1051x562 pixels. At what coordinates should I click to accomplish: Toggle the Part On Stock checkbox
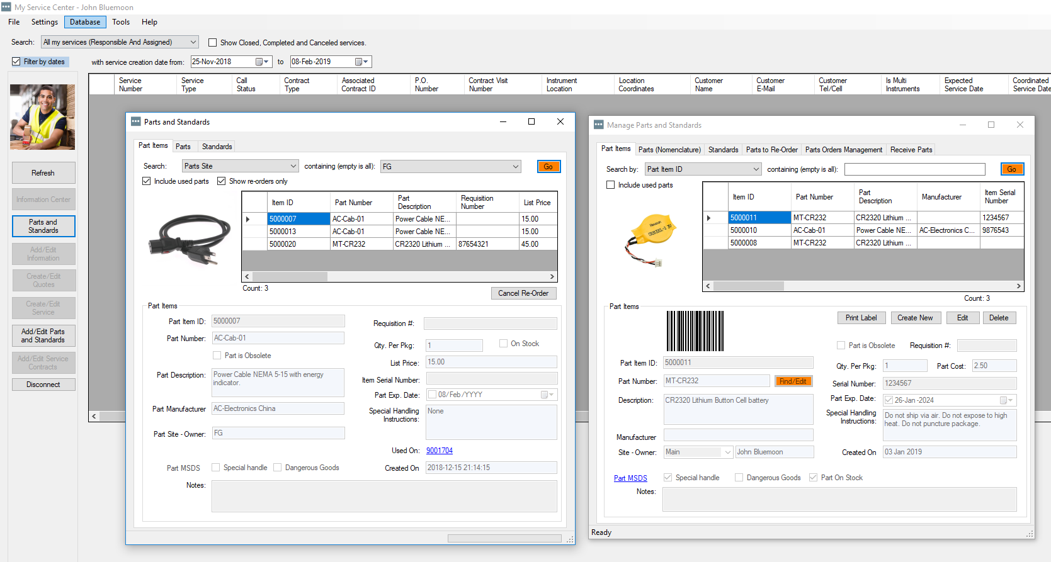pyautogui.click(x=813, y=477)
